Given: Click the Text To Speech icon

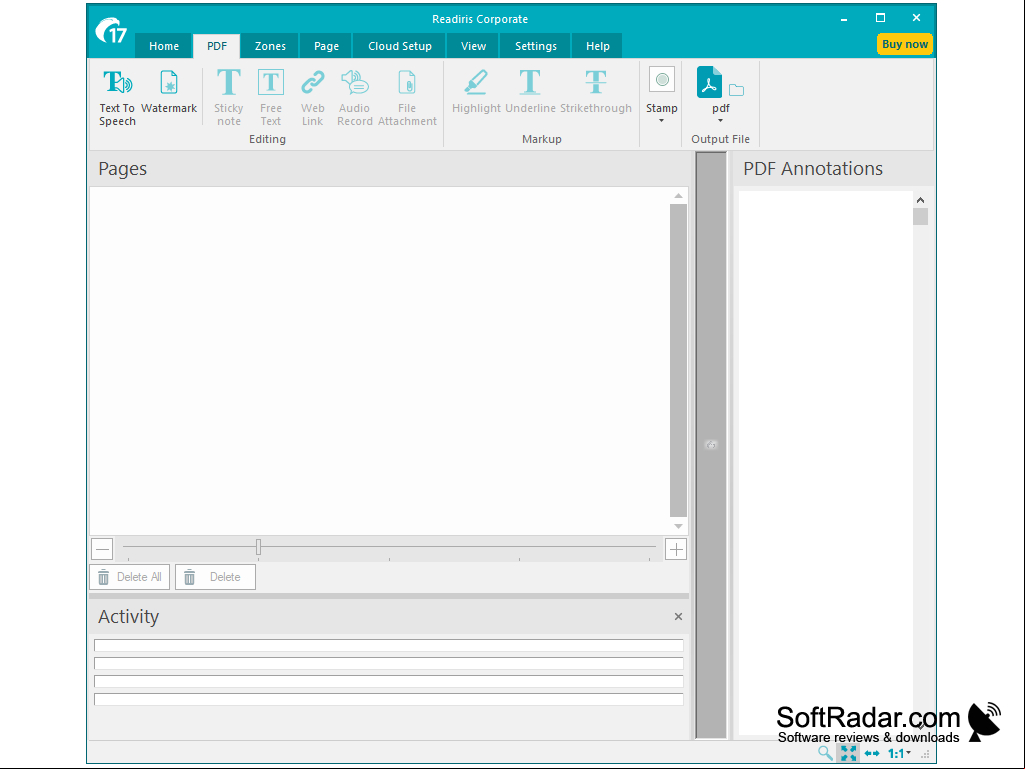Looking at the screenshot, I should click(118, 83).
